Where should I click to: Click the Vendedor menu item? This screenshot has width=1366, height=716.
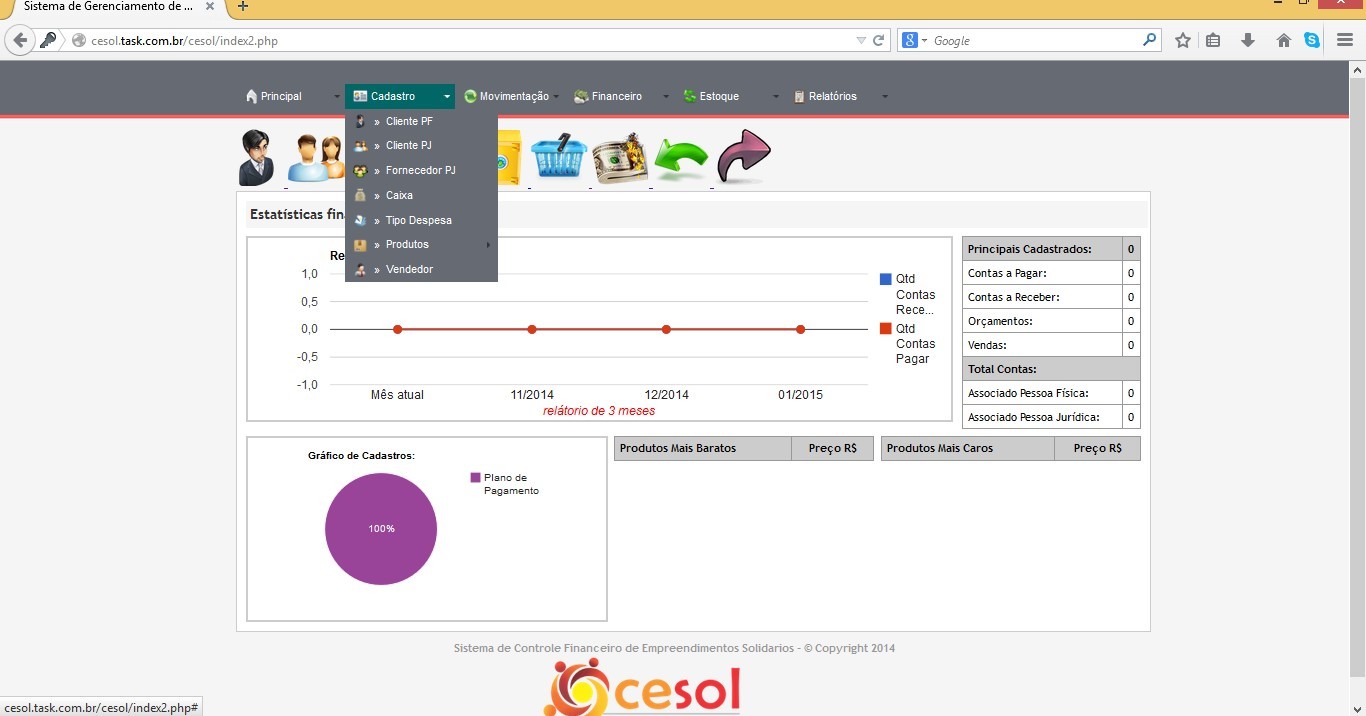(409, 270)
